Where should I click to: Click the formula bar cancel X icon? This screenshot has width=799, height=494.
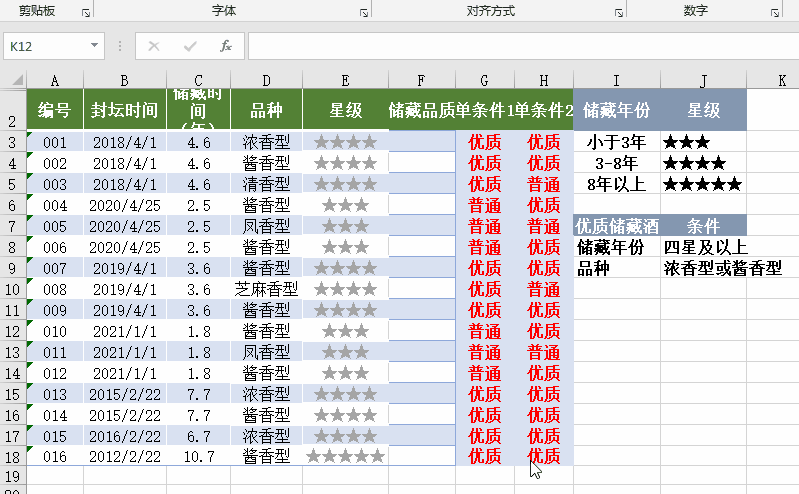click(154, 46)
